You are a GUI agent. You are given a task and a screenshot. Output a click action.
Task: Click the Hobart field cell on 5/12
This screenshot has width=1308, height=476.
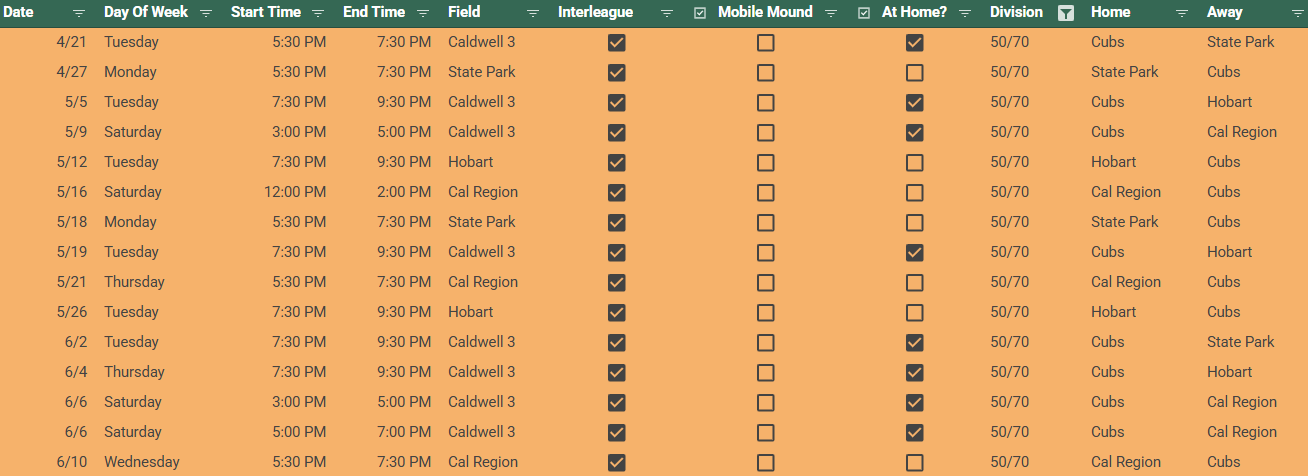tap(470, 162)
